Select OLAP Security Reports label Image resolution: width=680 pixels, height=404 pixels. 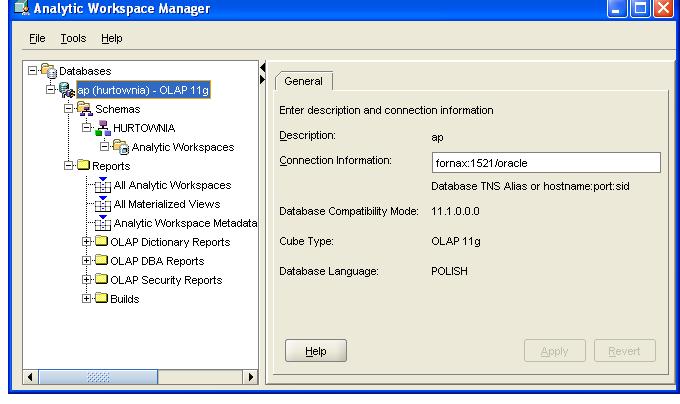(x=166, y=280)
